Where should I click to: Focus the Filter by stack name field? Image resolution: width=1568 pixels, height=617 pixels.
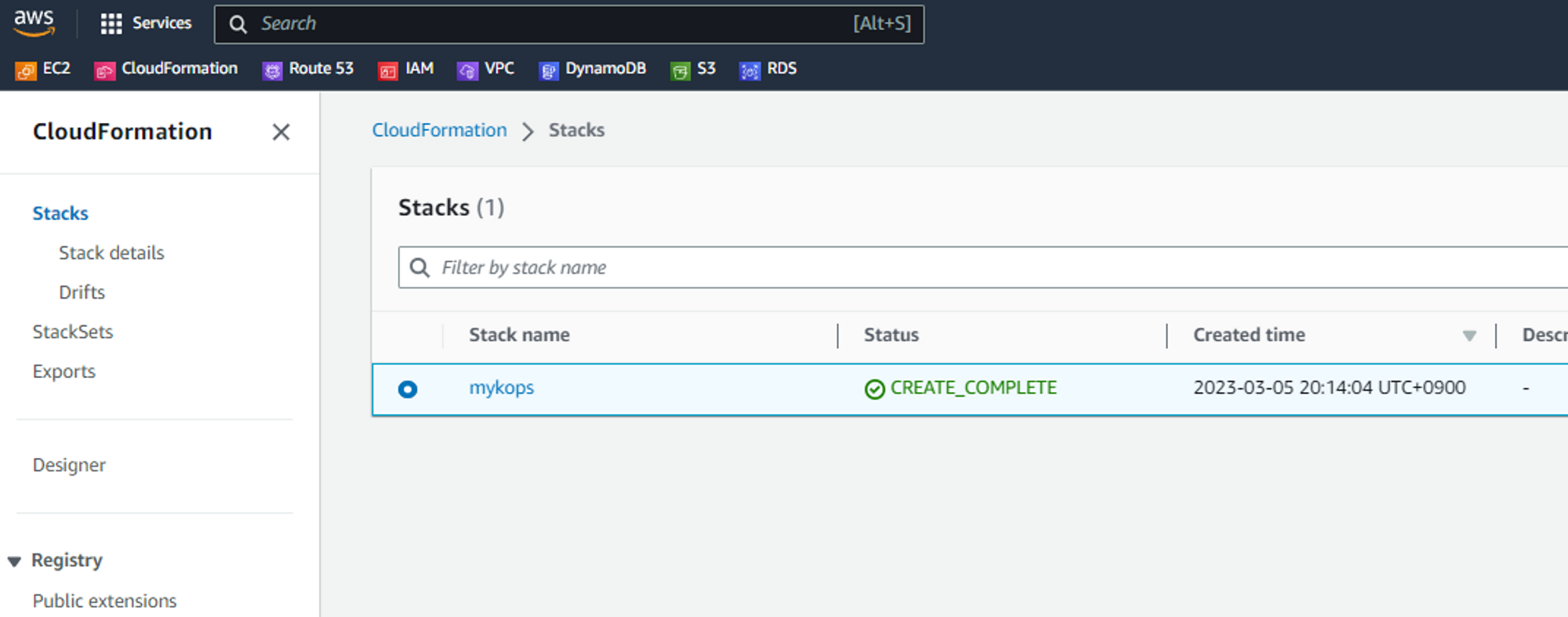pos(983,268)
